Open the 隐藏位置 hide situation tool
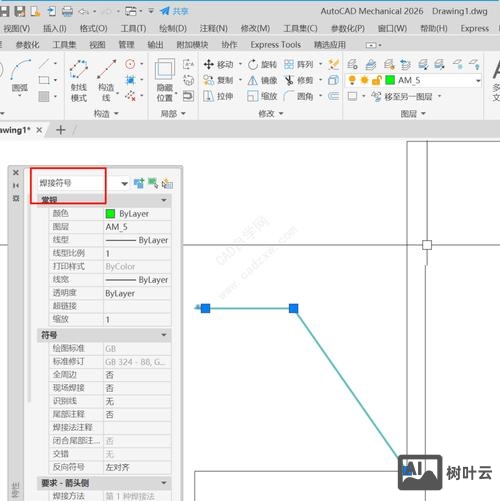 (165, 80)
